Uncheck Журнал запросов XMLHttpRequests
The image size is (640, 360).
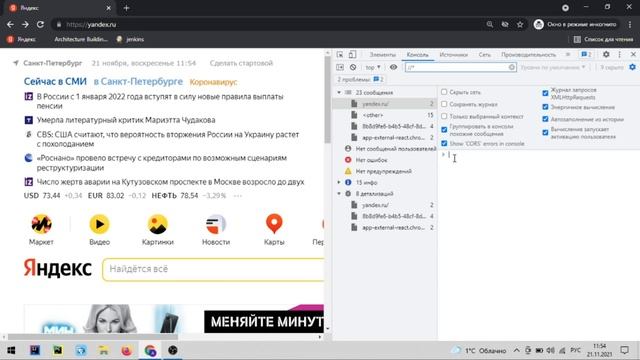[x=545, y=93]
